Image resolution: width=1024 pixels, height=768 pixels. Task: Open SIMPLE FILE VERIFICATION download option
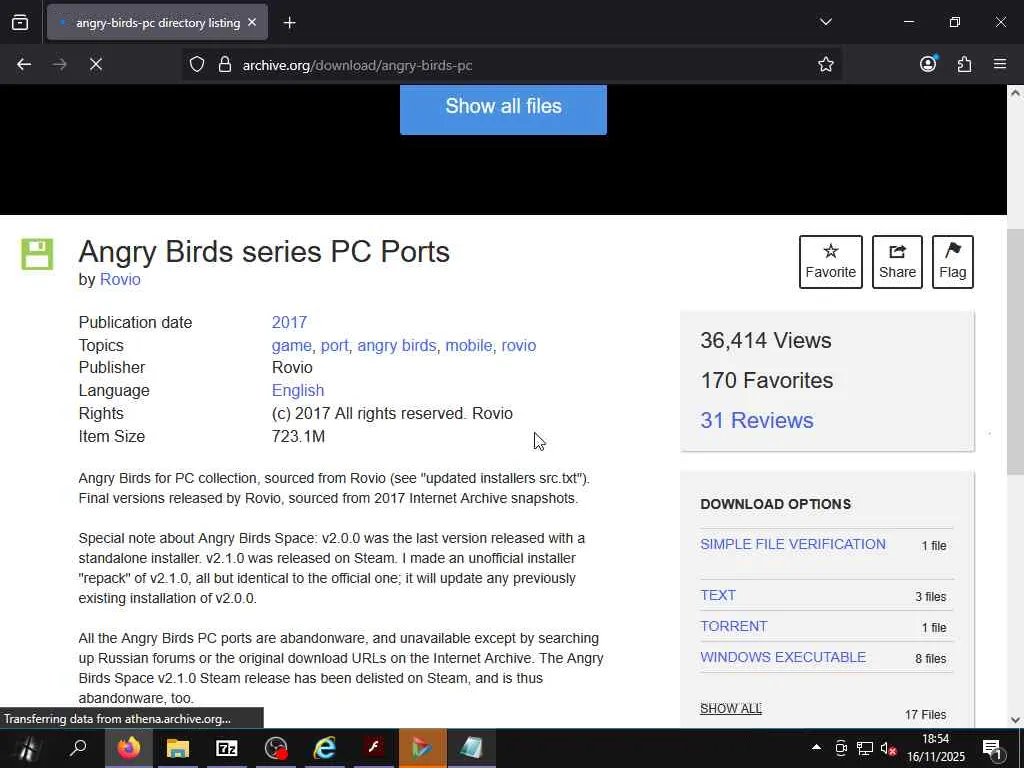click(793, 545)
